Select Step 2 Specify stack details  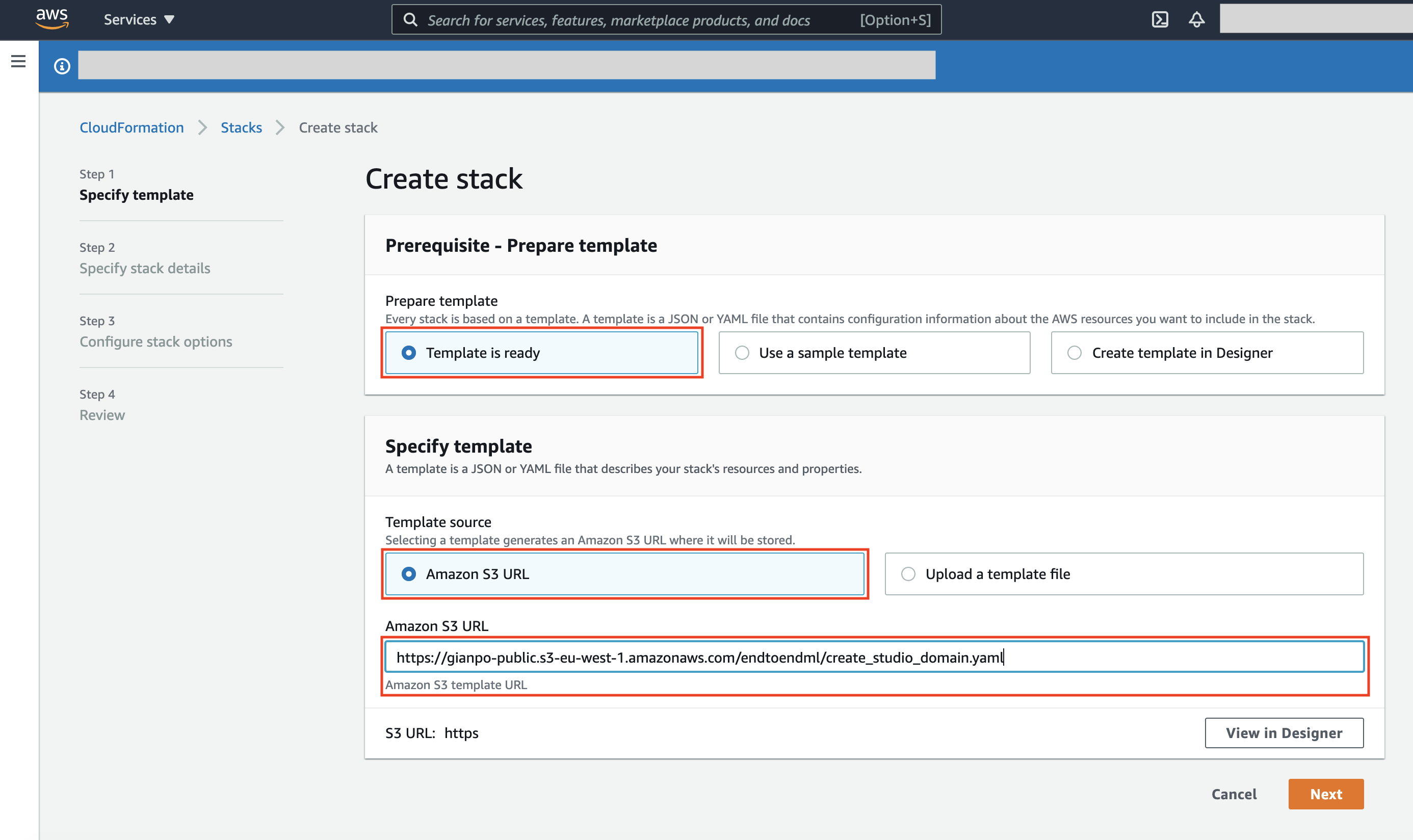coord(144,258)
